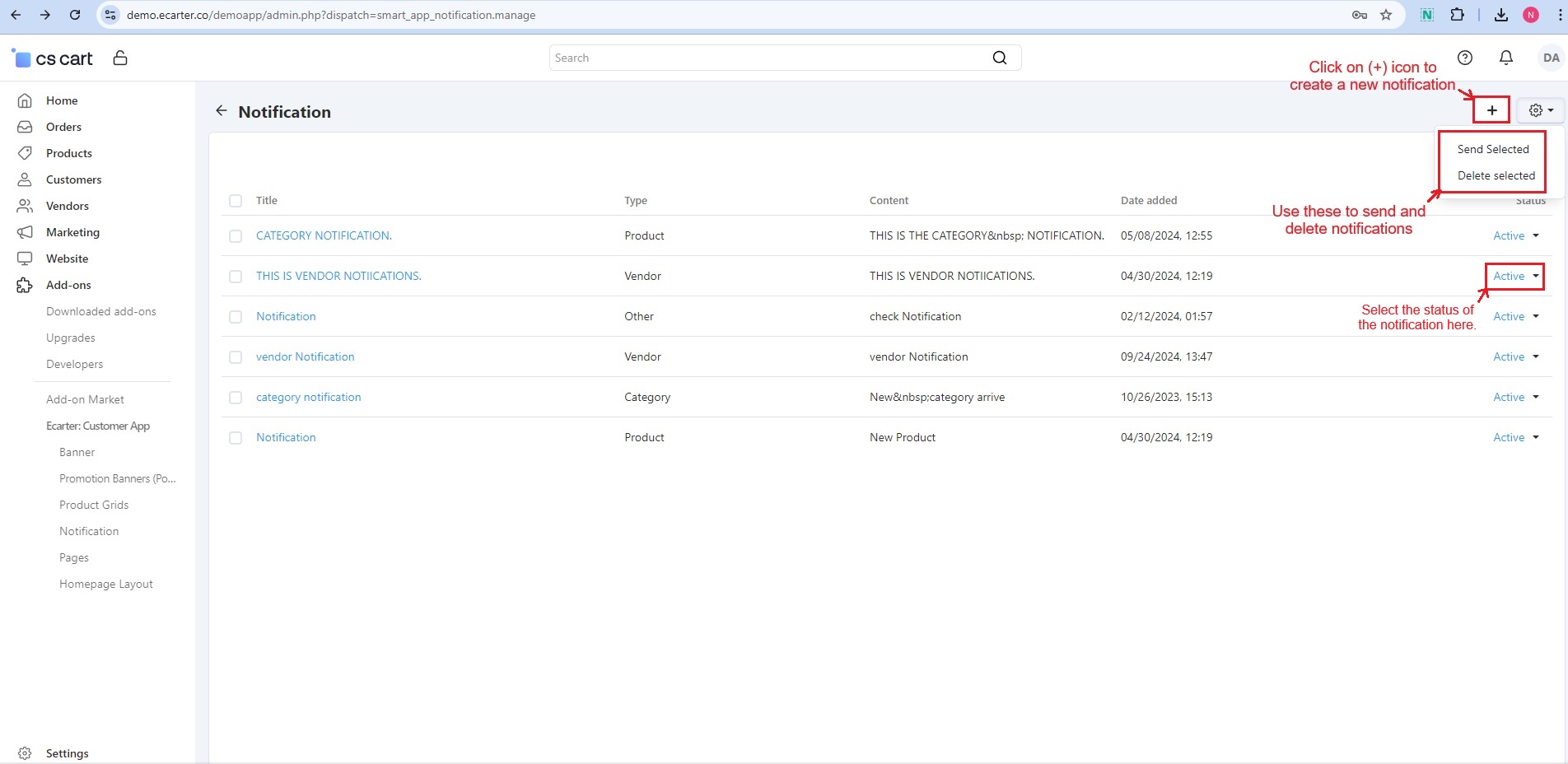Go to Marketing in the sidebar
Viewport: 1568px width, 764px height.
click(x=72, y=232)
